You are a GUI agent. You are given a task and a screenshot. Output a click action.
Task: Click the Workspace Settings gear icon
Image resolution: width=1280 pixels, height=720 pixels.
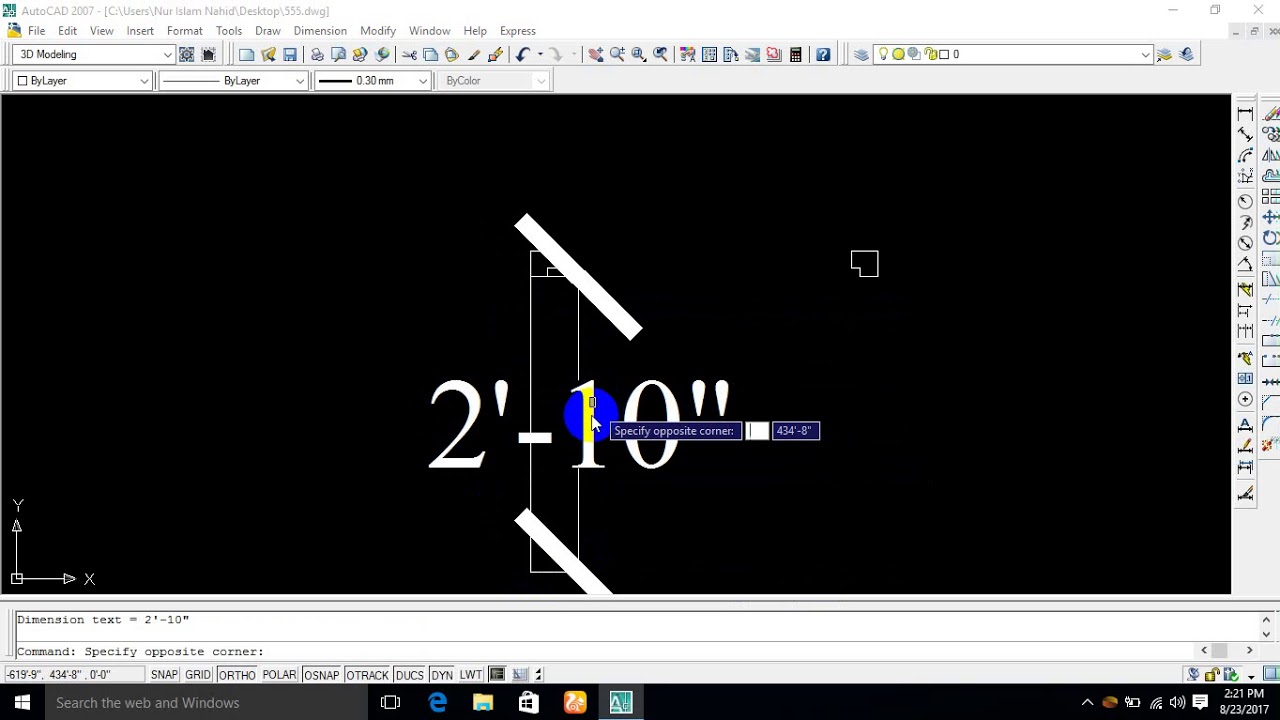click(x=187, y=55)
